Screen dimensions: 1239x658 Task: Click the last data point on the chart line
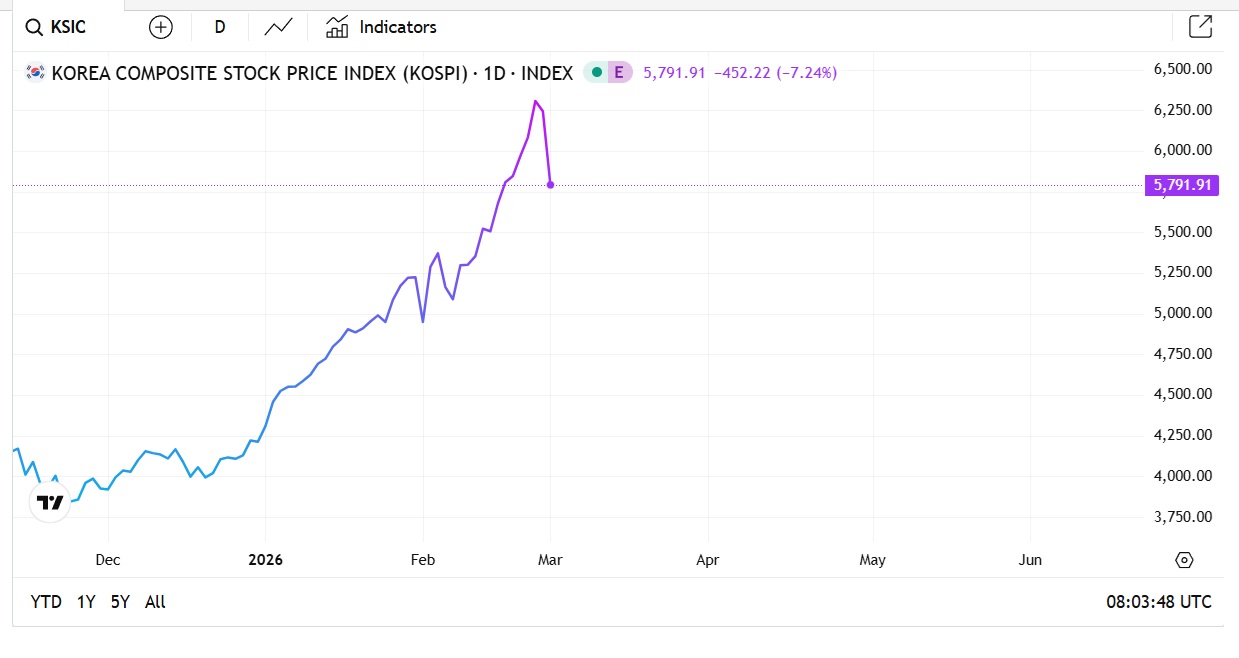pos(550,185)
